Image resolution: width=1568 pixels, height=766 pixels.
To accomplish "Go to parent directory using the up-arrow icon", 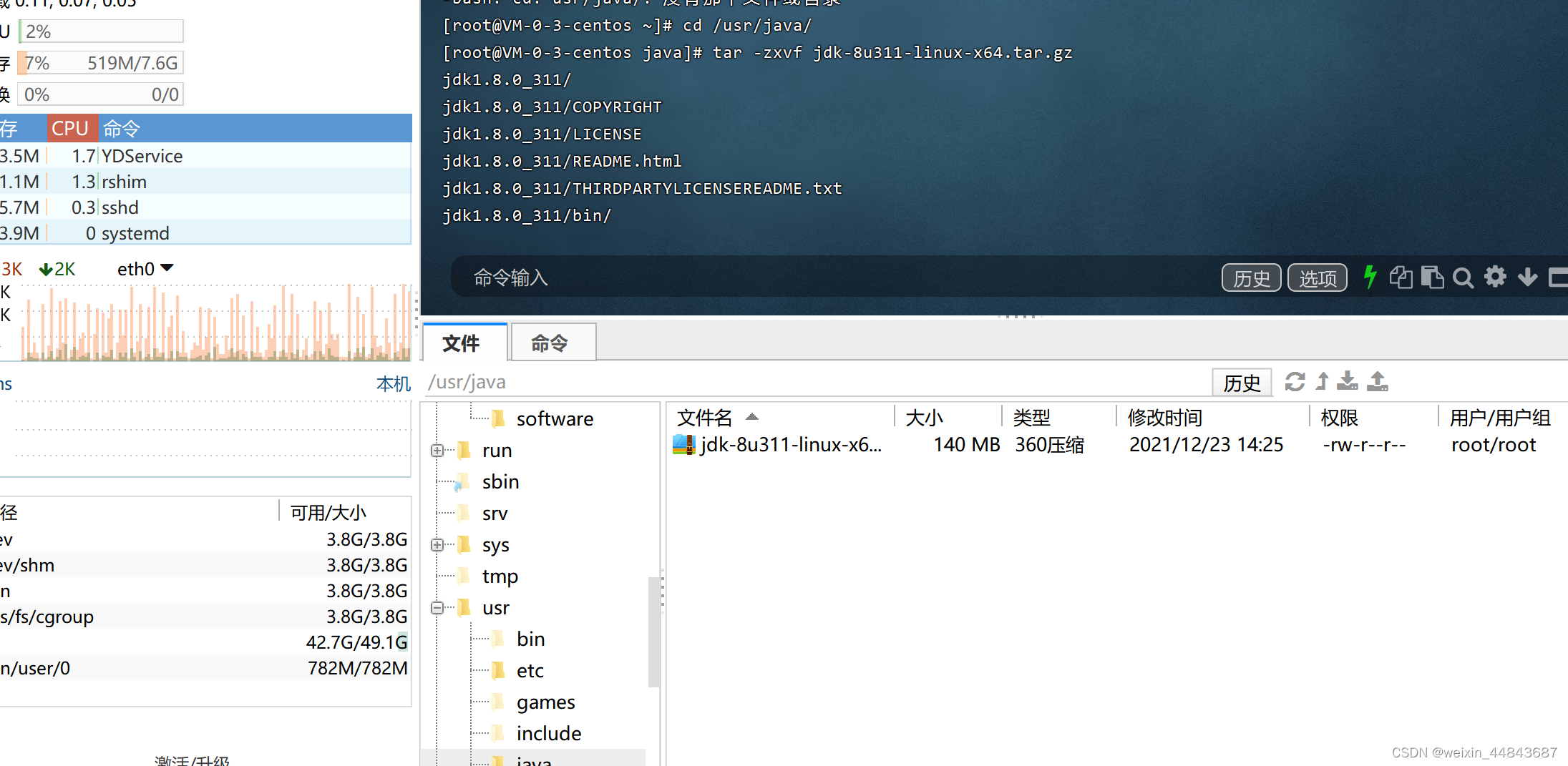I will [1322, 381].
